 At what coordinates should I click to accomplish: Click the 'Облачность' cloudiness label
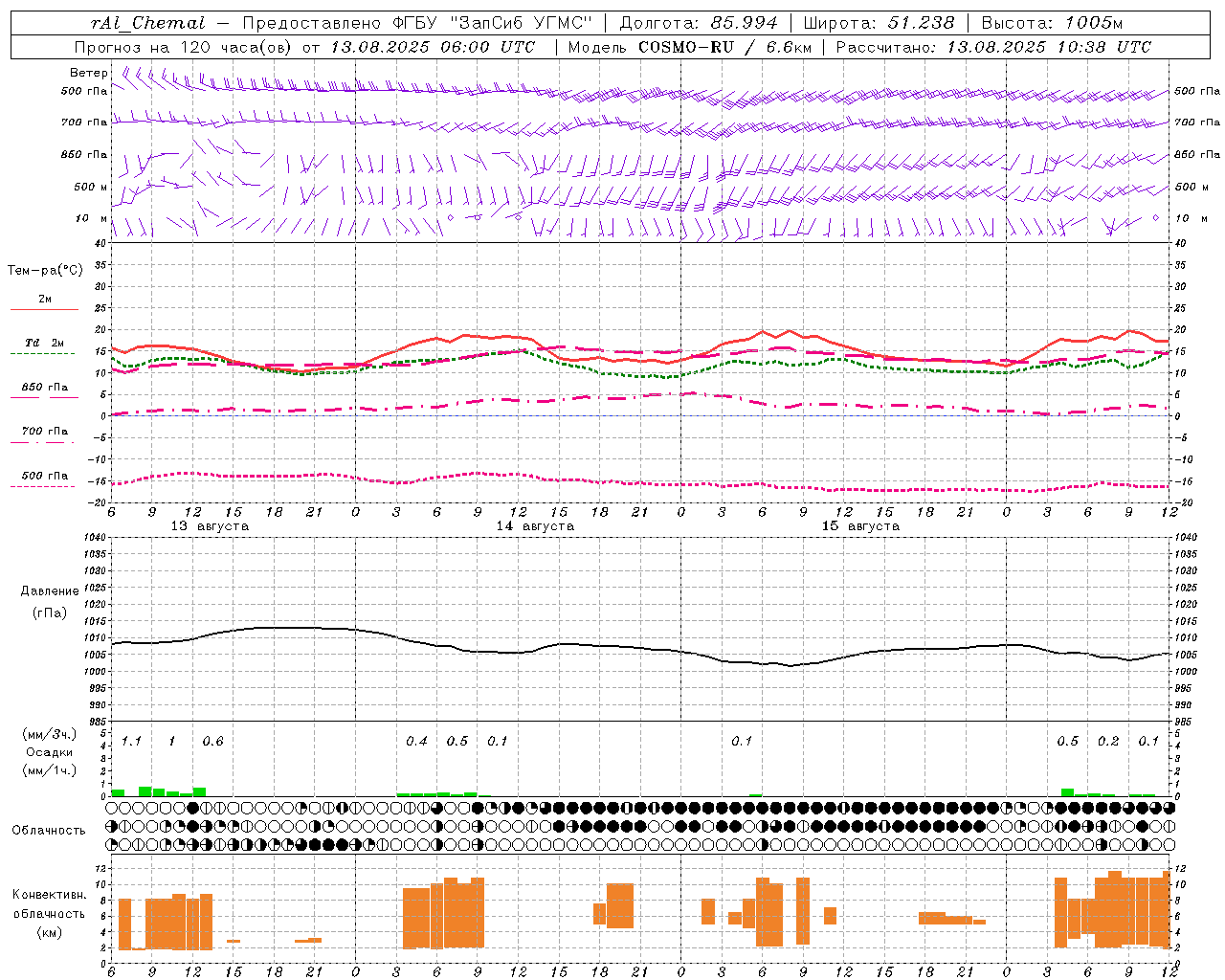pos(49,831)
